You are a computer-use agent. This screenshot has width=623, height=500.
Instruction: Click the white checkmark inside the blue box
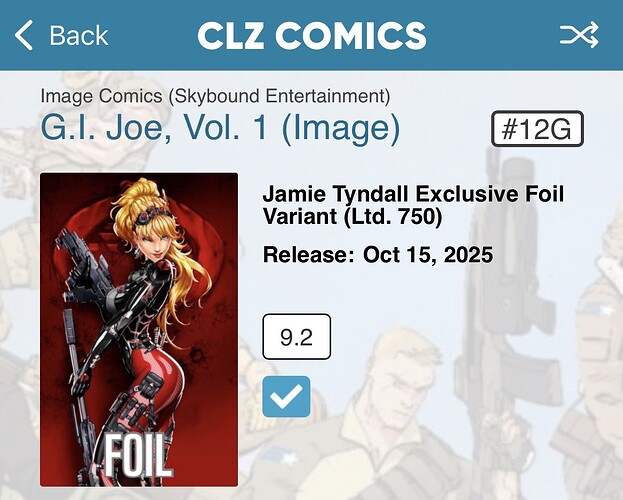[286, 397]
